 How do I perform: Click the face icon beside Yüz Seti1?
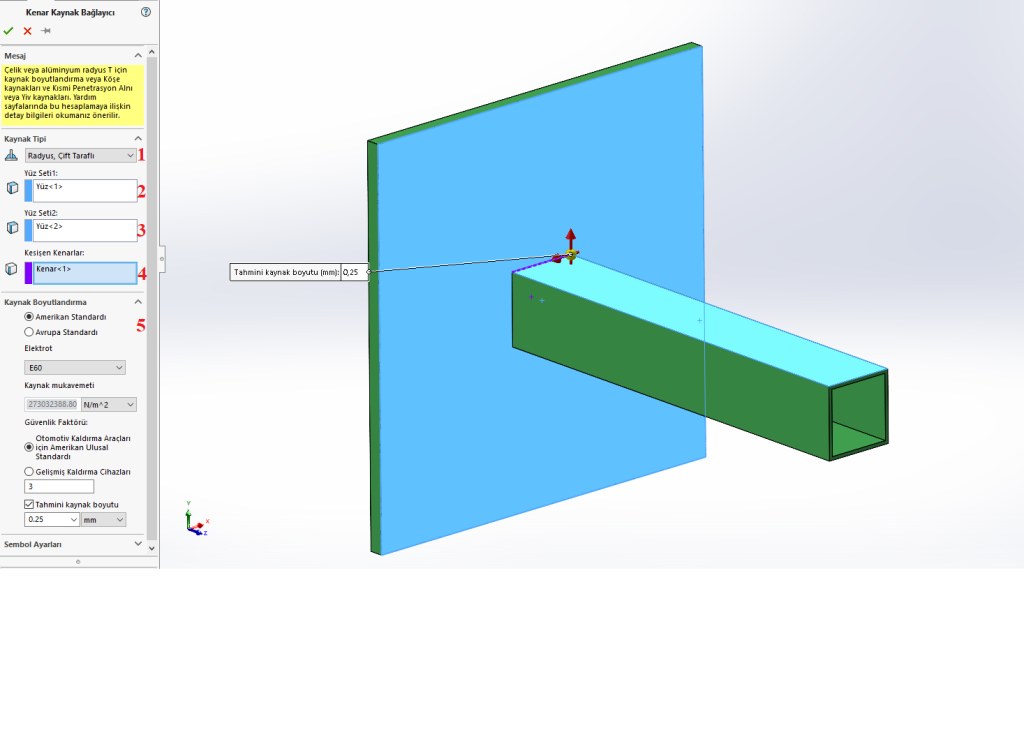(12, 188)
